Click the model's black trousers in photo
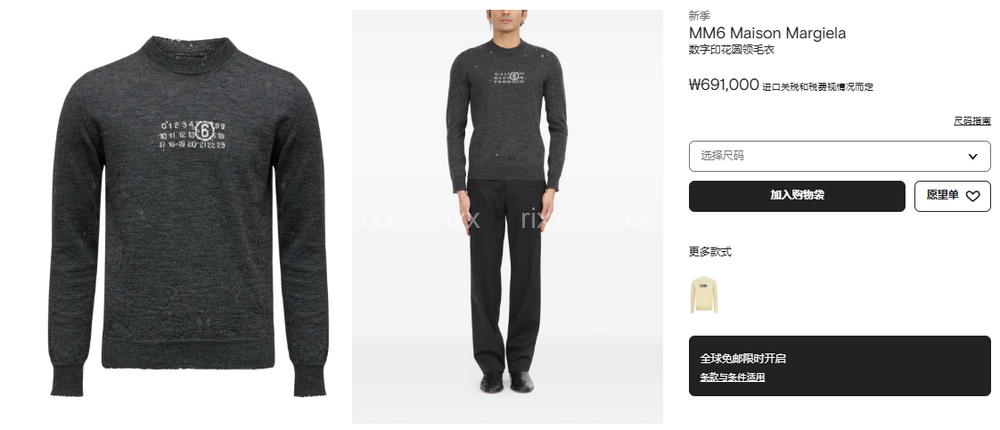This screenshot has width=1000, height=430. (507, 274)
